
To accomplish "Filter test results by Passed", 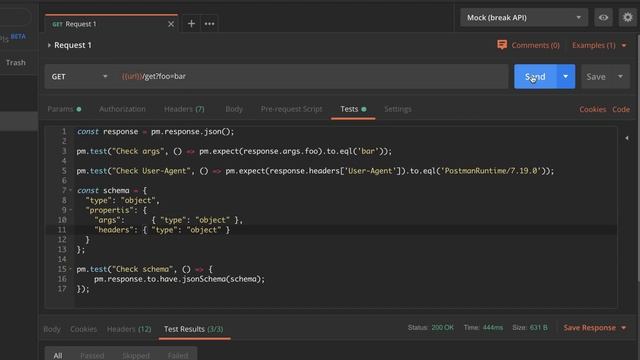I will pyautogui.click(x=92, y=355).
